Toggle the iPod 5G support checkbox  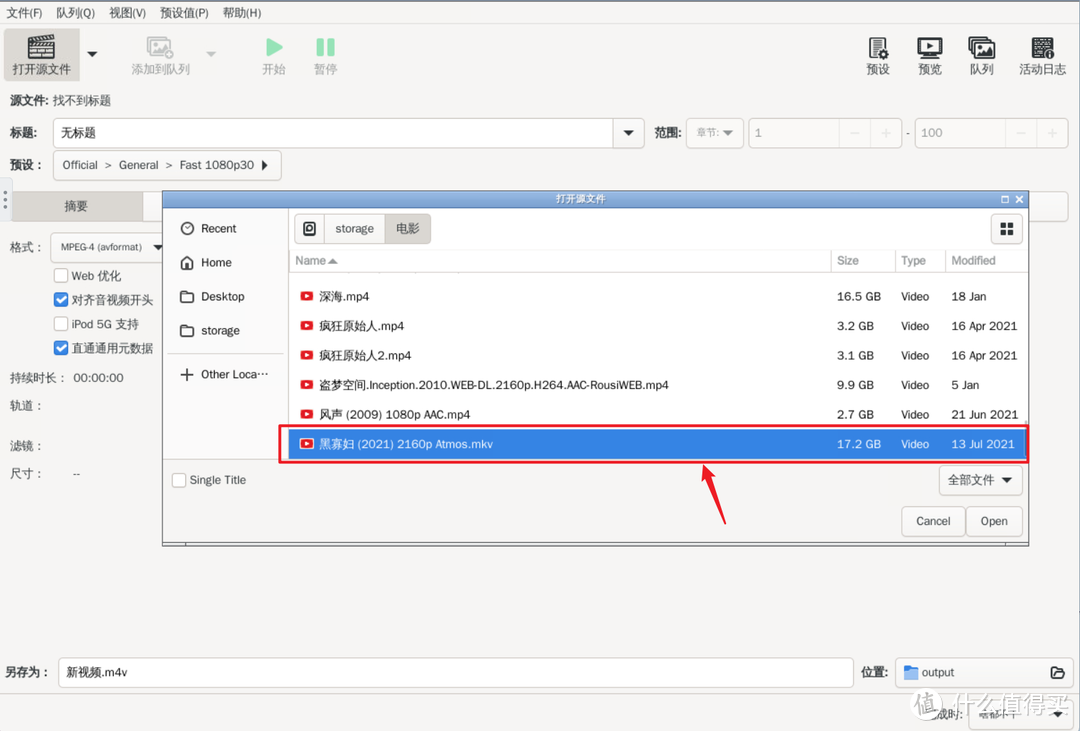click(x=61, y=324)
